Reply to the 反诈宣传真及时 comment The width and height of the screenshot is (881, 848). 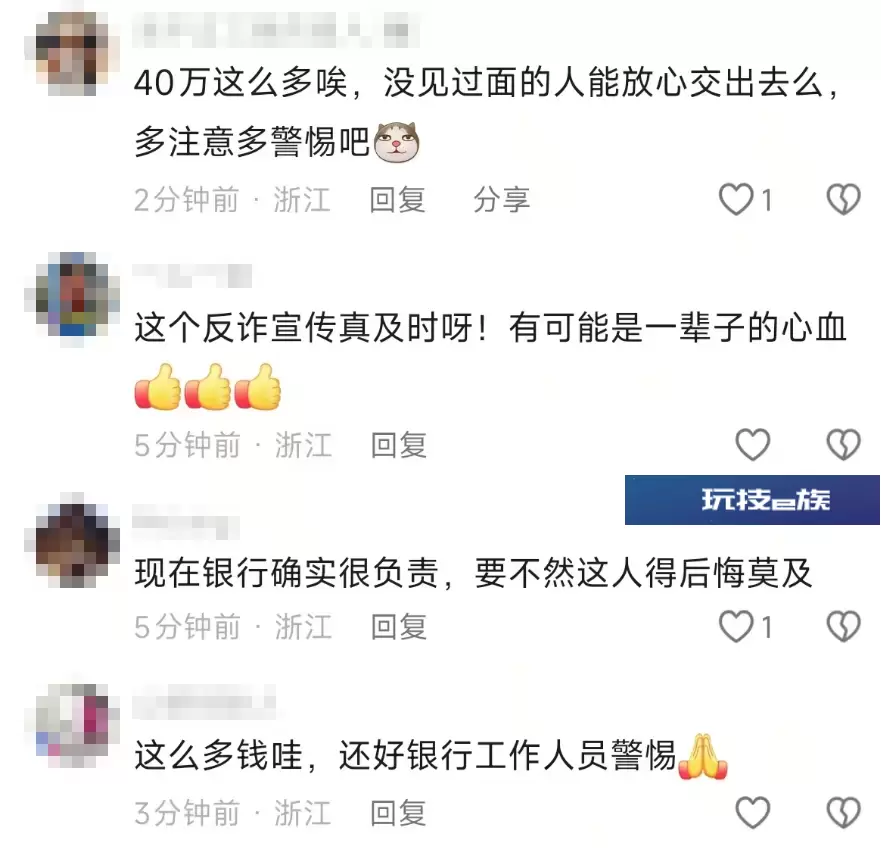point(398,445)
